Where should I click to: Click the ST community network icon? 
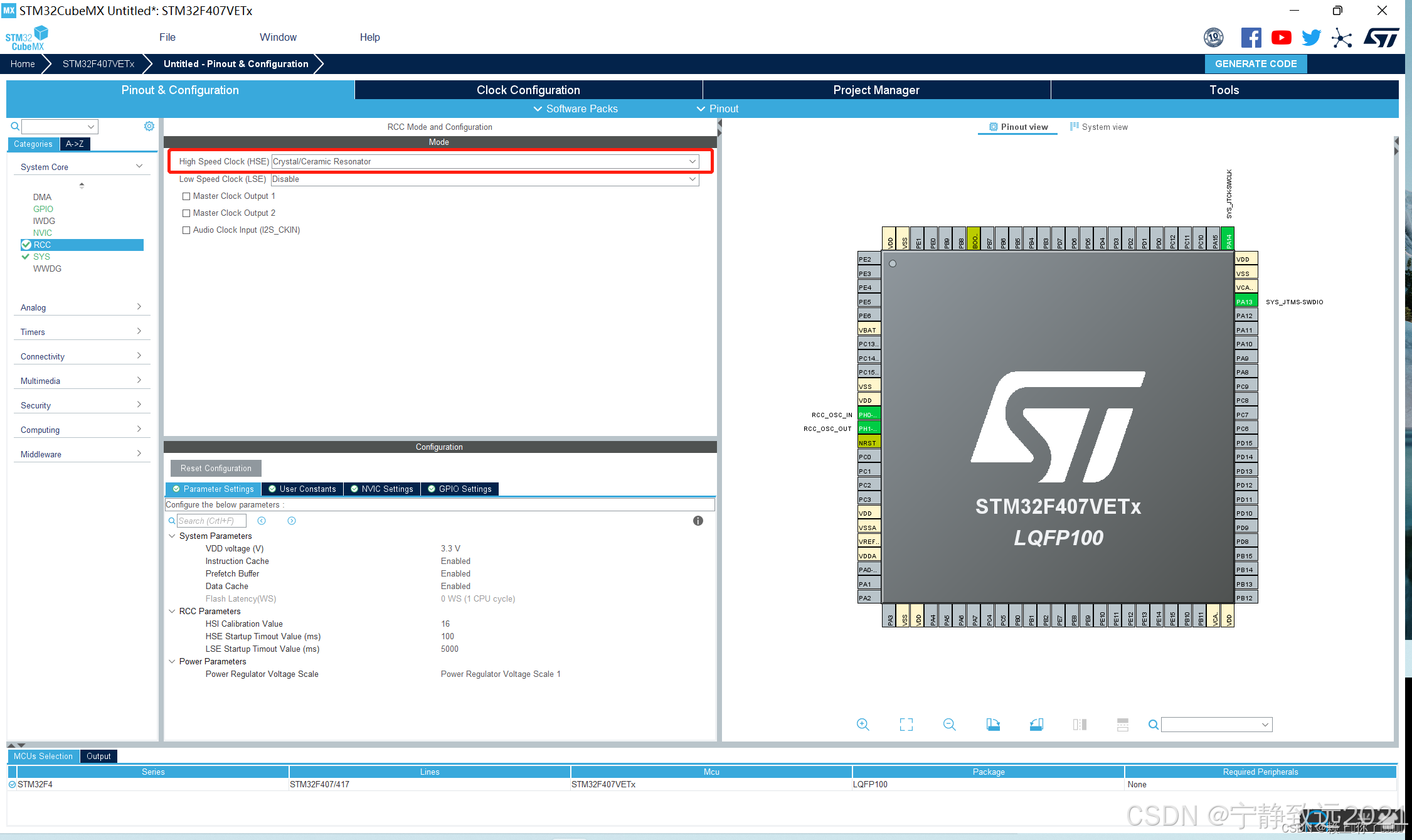pos(1342,38)
